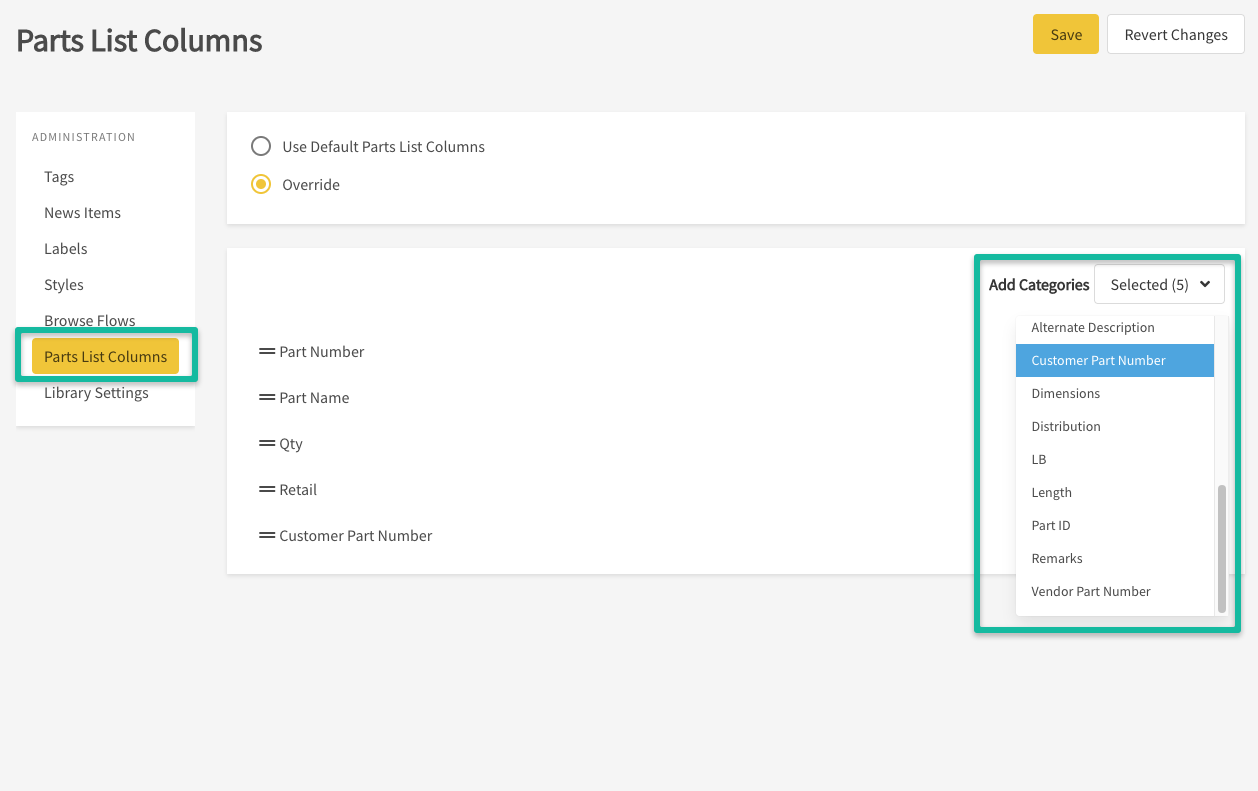The image size is (1258, 791).
Task: Click drag handle icon beside Part Name
Action: tap(267, 397)
